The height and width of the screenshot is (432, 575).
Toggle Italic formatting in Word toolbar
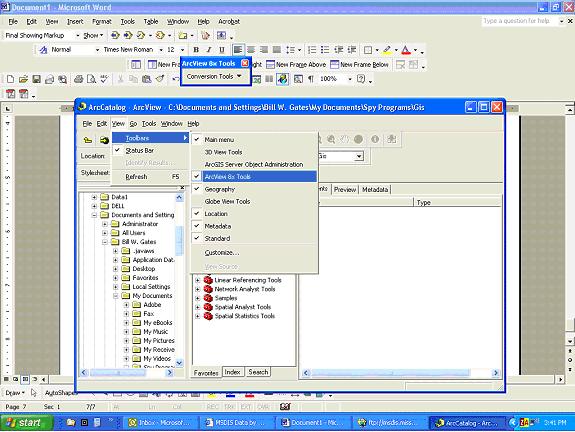click(209, 50)
